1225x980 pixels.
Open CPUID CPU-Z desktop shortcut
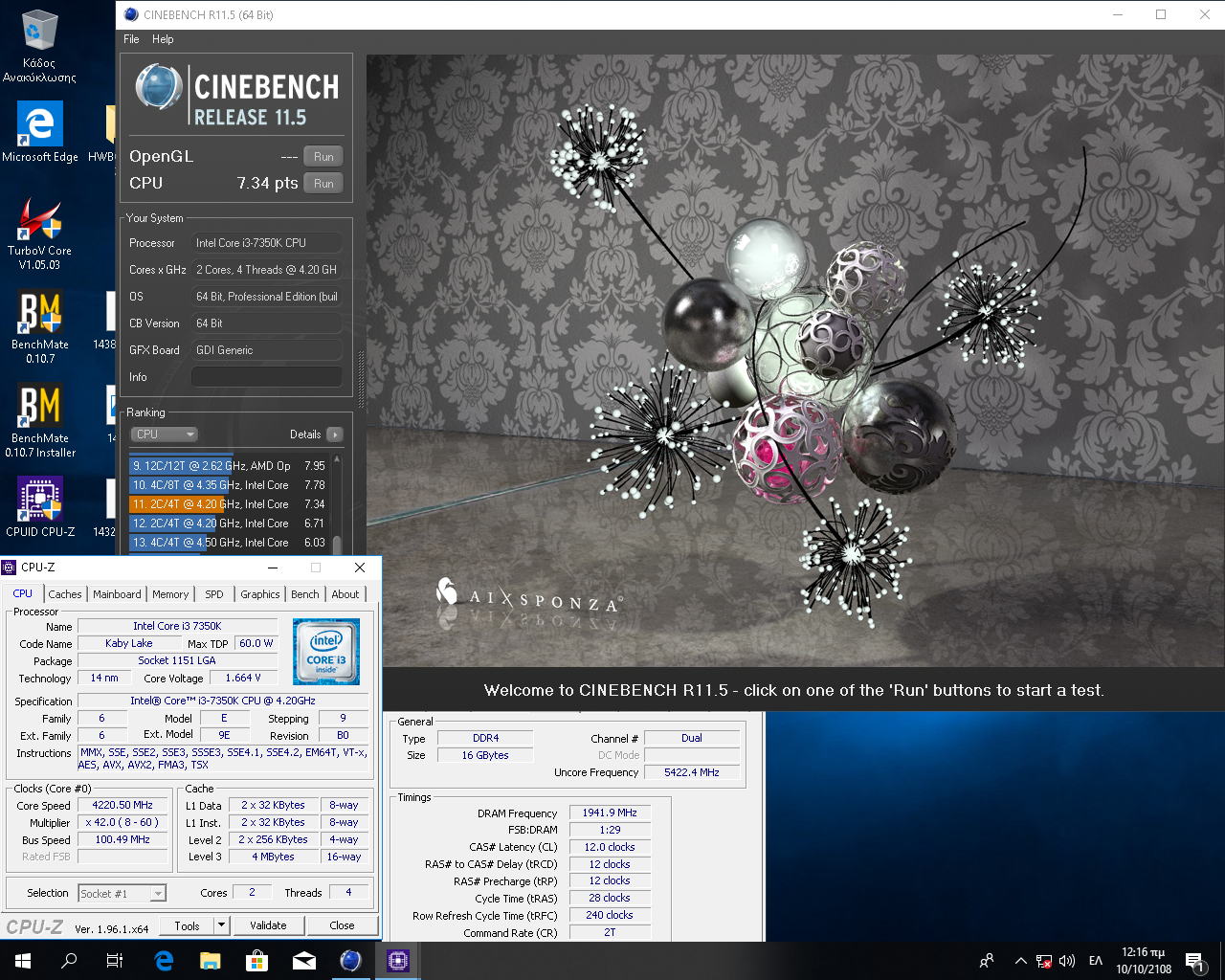39,507
